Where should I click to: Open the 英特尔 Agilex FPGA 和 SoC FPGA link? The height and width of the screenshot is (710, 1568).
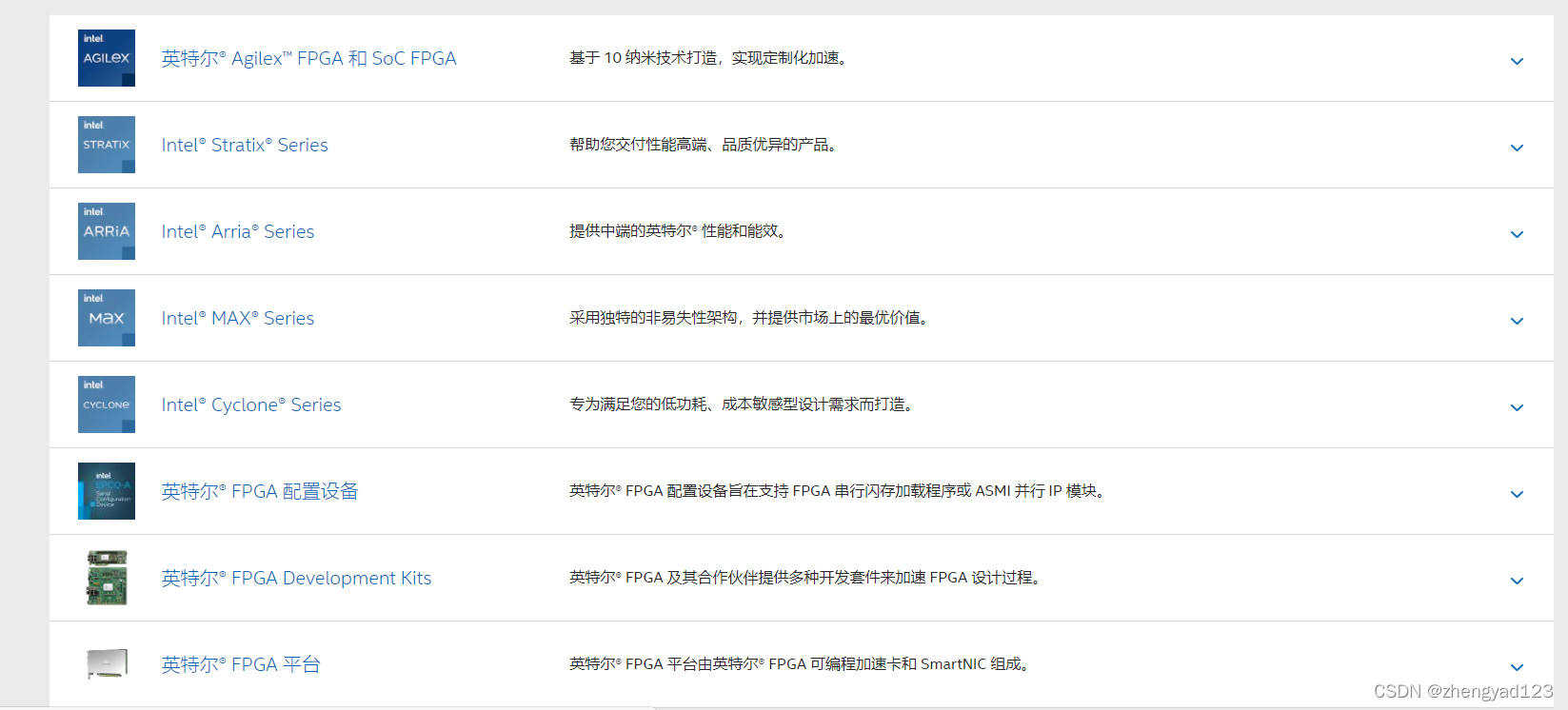click(x=308, y=58)
